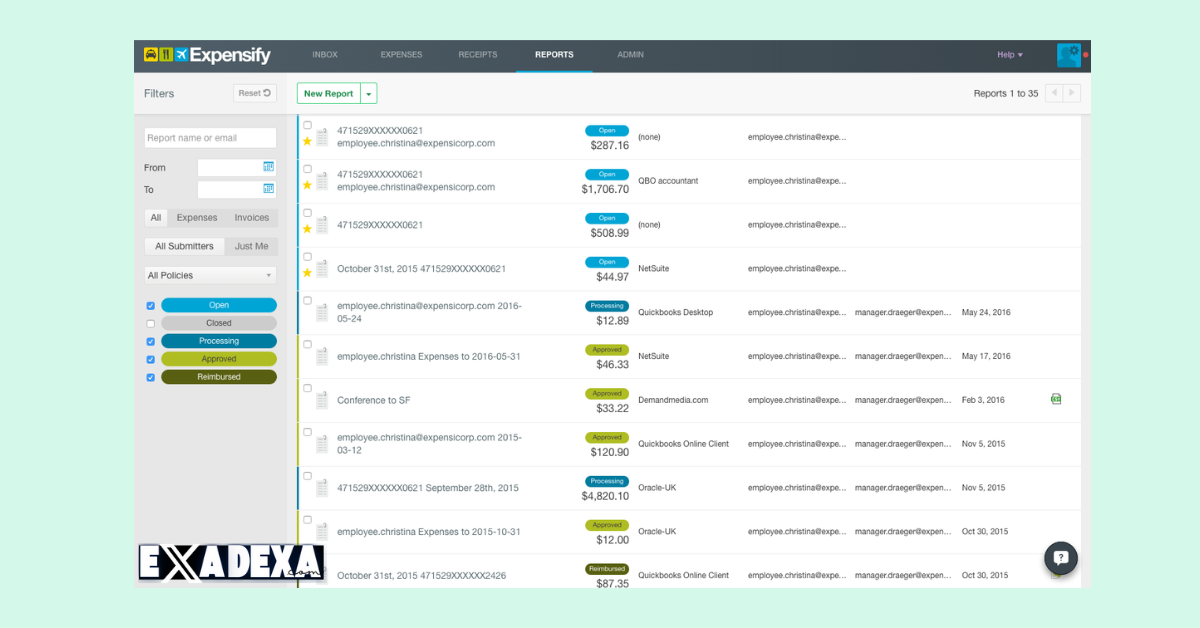The image size is (1200, 628).
Task: Click the report document icon for Conference to SF
Action: 321,399
